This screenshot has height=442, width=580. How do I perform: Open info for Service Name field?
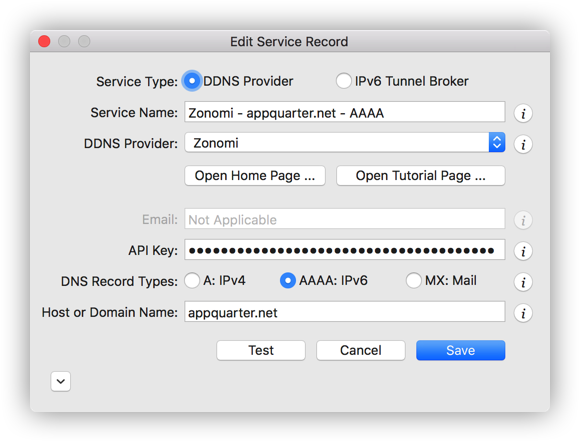(x=523, y=113)
